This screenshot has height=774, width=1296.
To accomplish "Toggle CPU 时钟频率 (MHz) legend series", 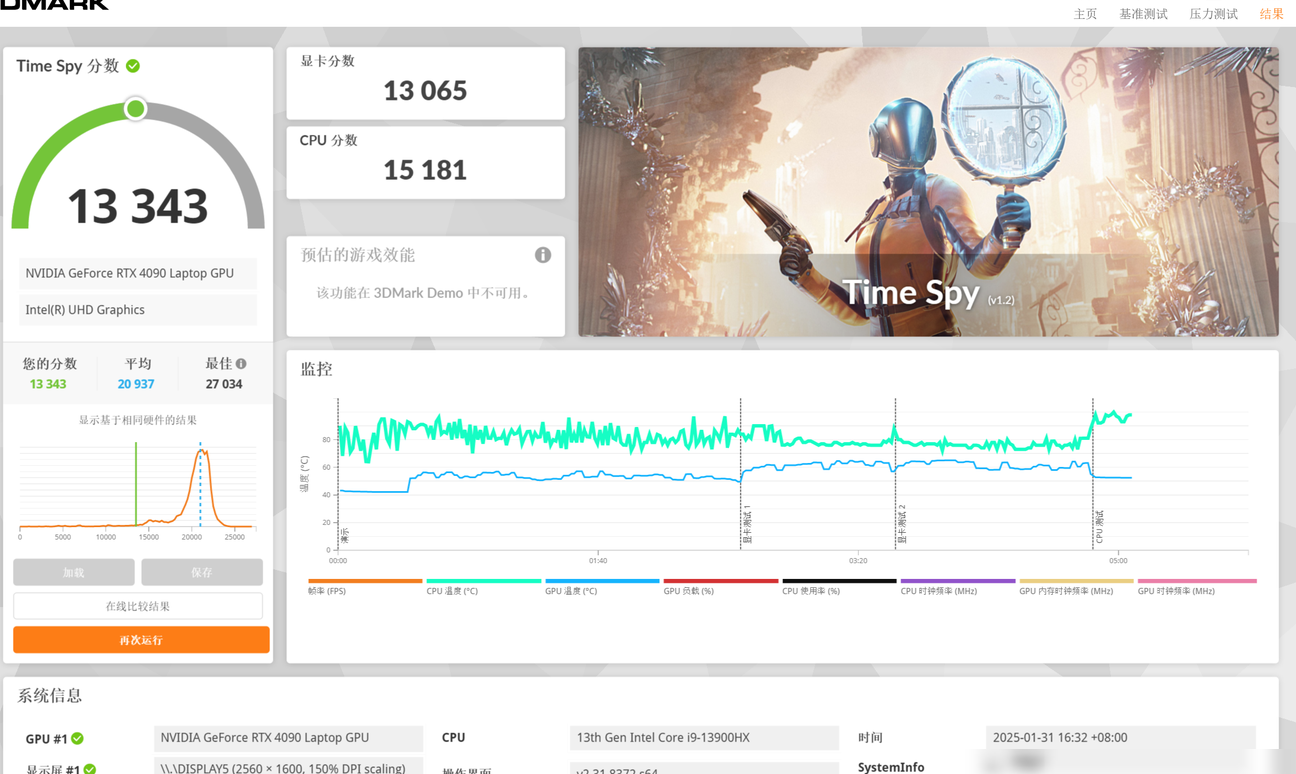I will coord(958,587).
